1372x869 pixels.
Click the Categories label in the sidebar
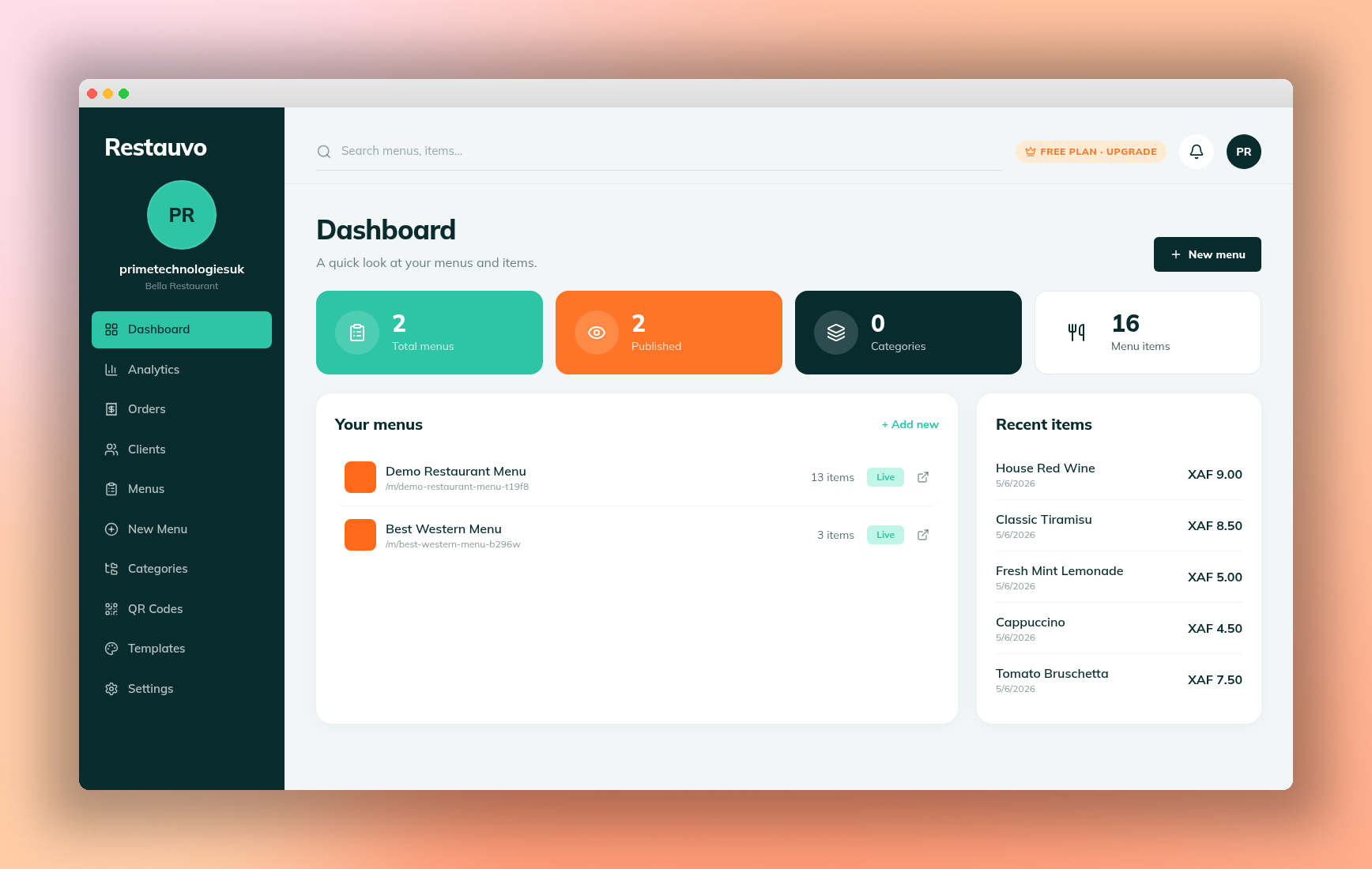pyautogui.click(x=157, y=569)
